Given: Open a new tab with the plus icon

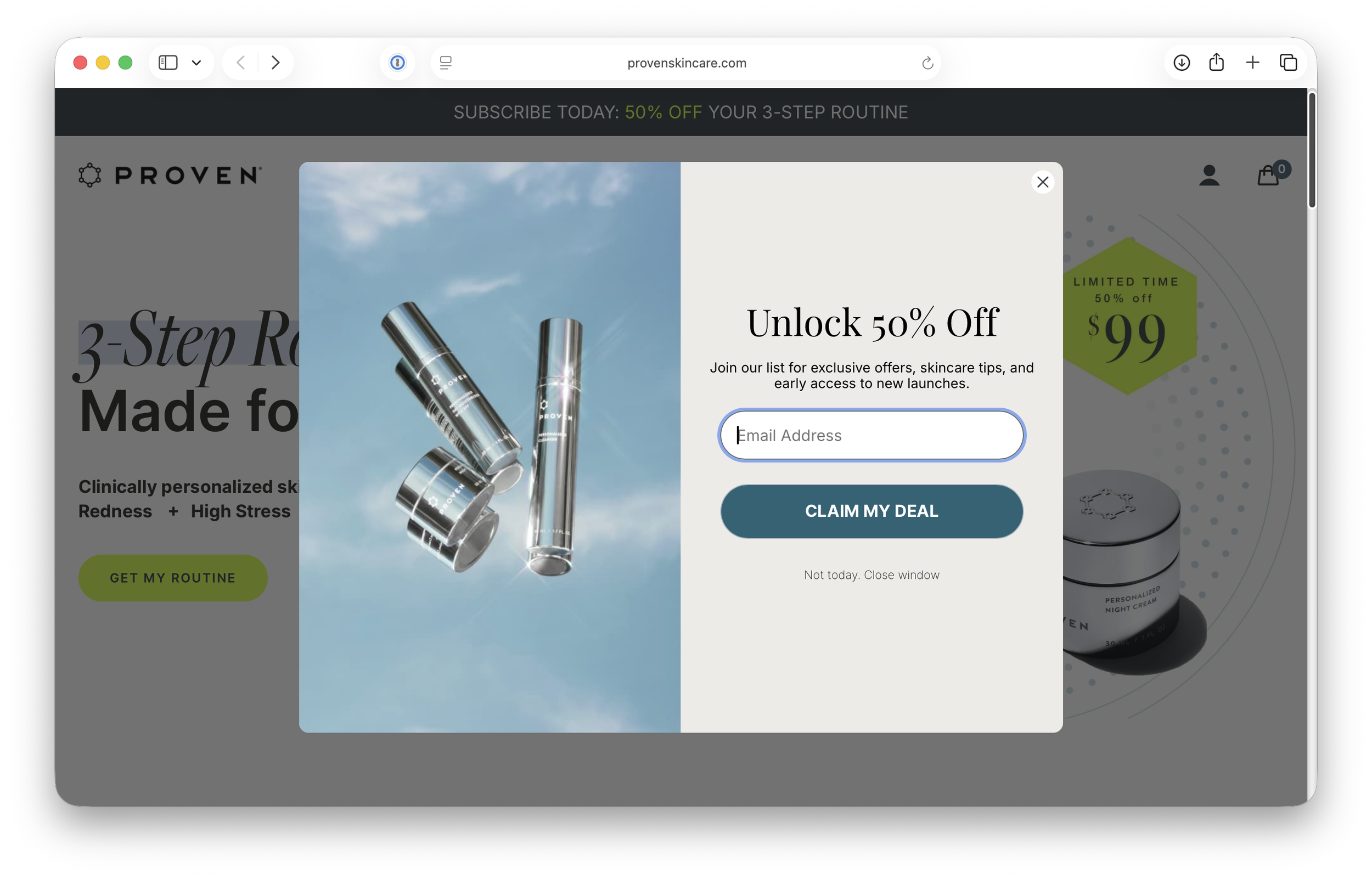Looking at the screenshot, I should (x=1252, y=62).
